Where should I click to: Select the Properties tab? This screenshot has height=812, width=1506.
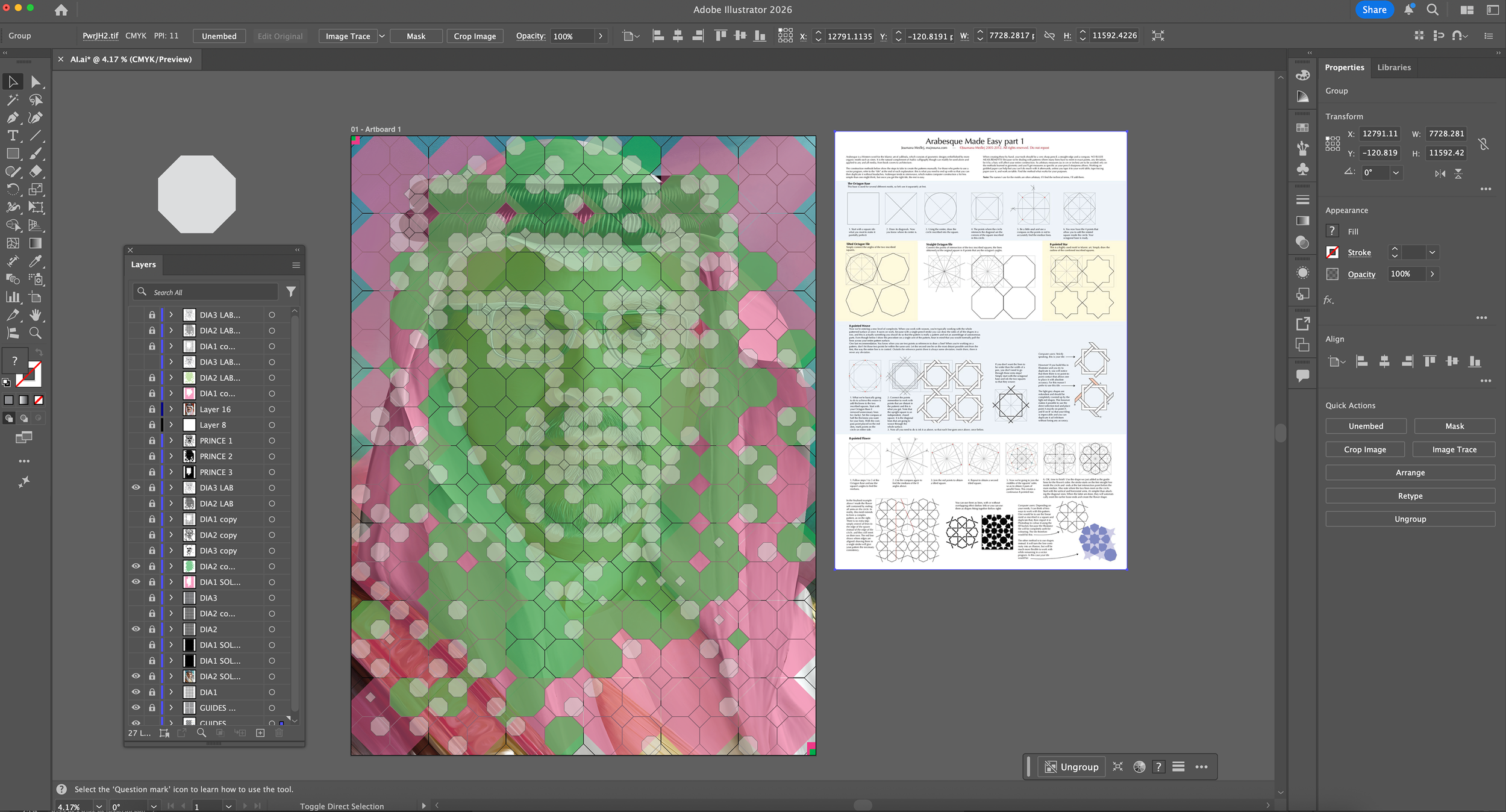click(x=1345, y=67)
